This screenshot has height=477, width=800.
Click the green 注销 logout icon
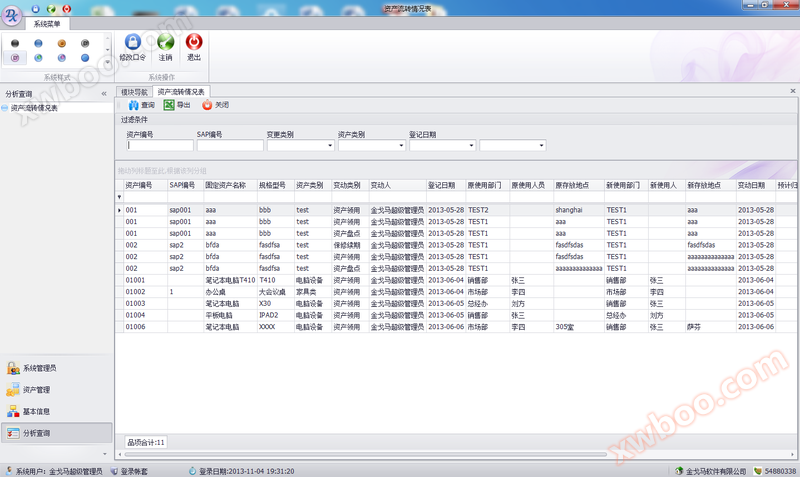(x=165, y=43)
